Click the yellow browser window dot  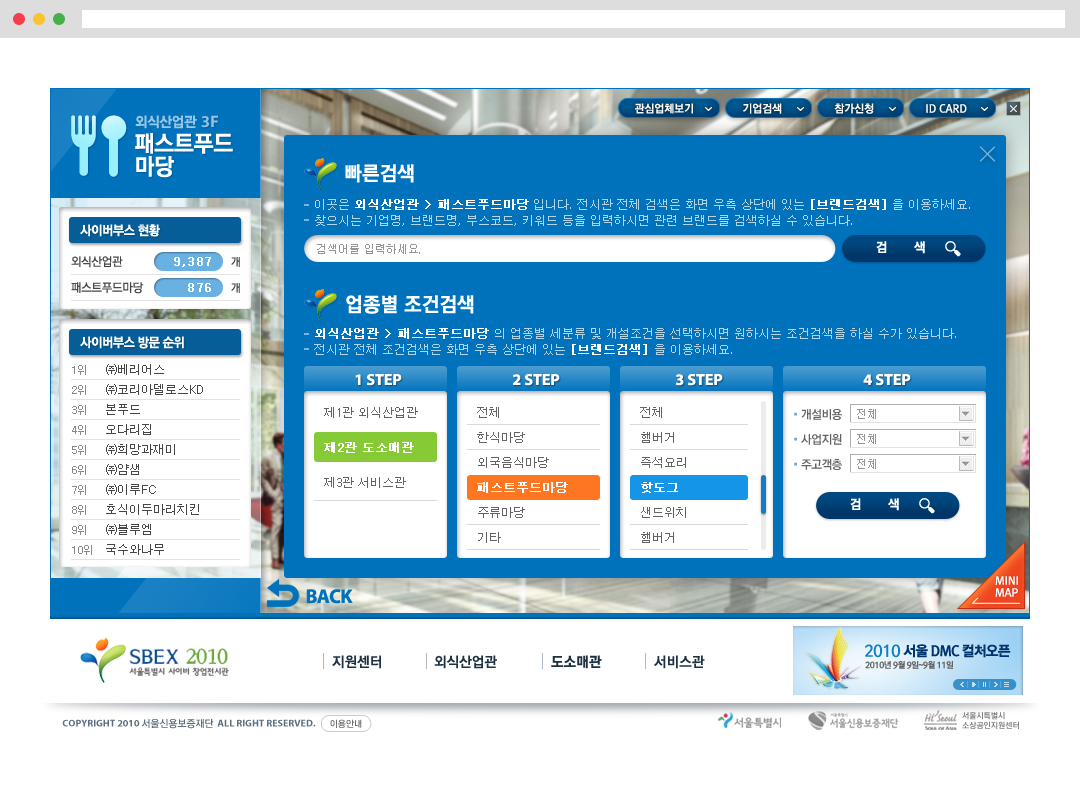tap(39, 19)
